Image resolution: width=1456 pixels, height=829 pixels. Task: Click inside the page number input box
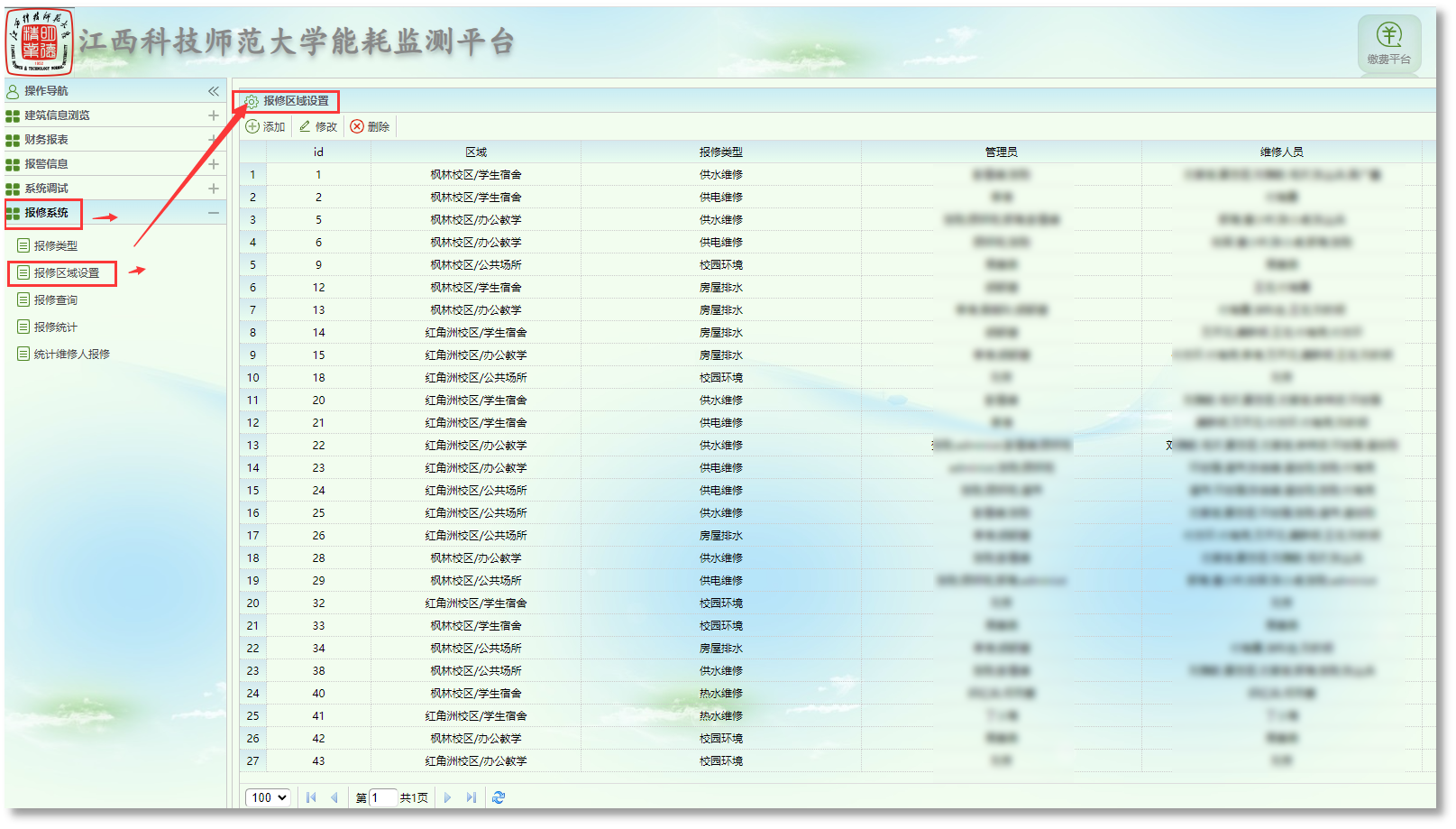(384, 797)
